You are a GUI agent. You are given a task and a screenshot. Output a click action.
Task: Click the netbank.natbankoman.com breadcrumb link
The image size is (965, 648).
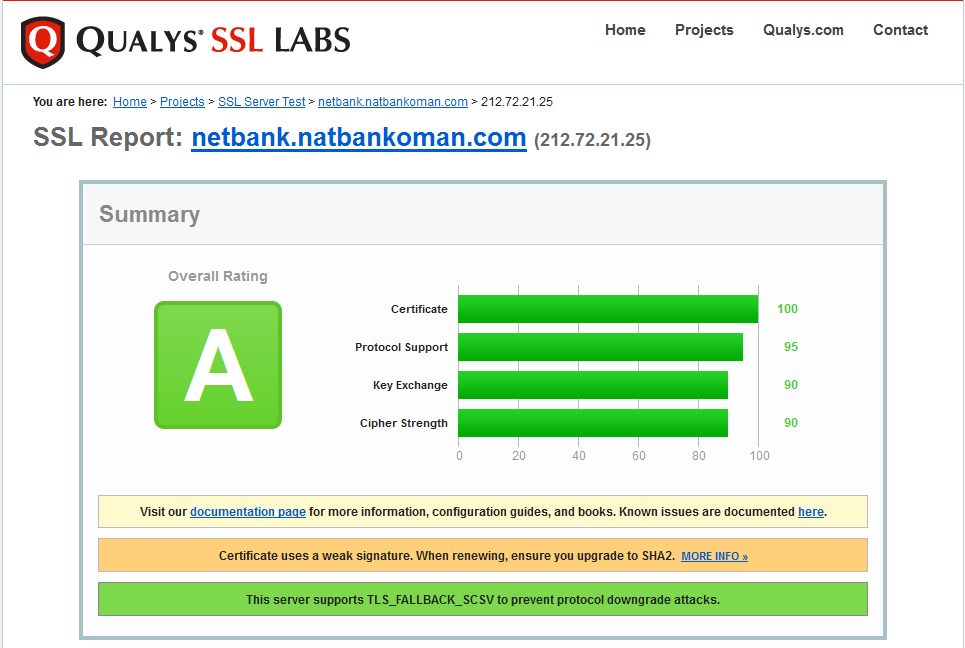coord(393,102)
